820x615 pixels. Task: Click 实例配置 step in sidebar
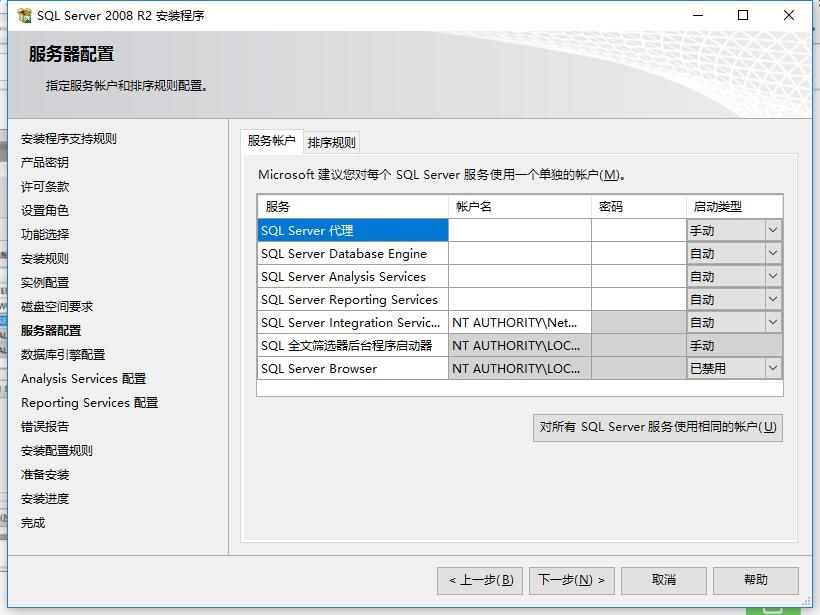(44, 282)
